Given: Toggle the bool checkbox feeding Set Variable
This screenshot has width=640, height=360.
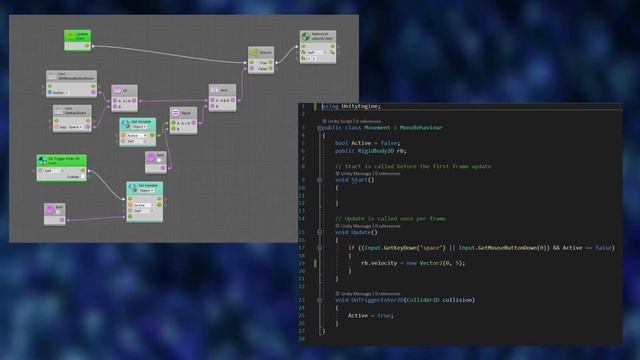Looking at the screenshot, I should [58, 213].
